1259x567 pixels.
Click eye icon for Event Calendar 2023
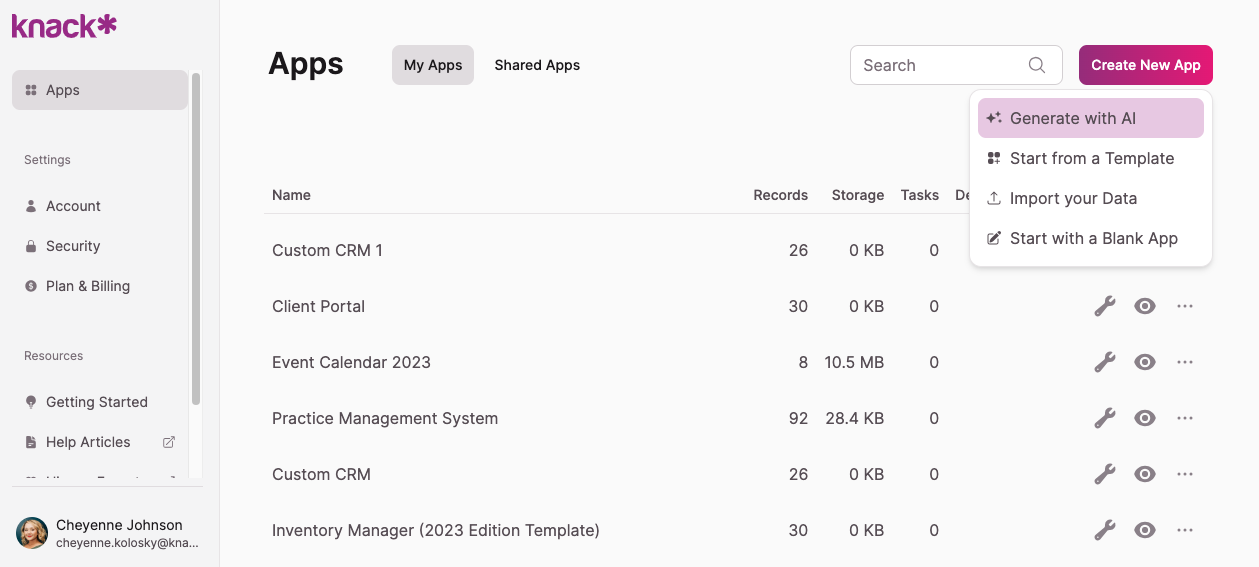[x=1145, y=362]
